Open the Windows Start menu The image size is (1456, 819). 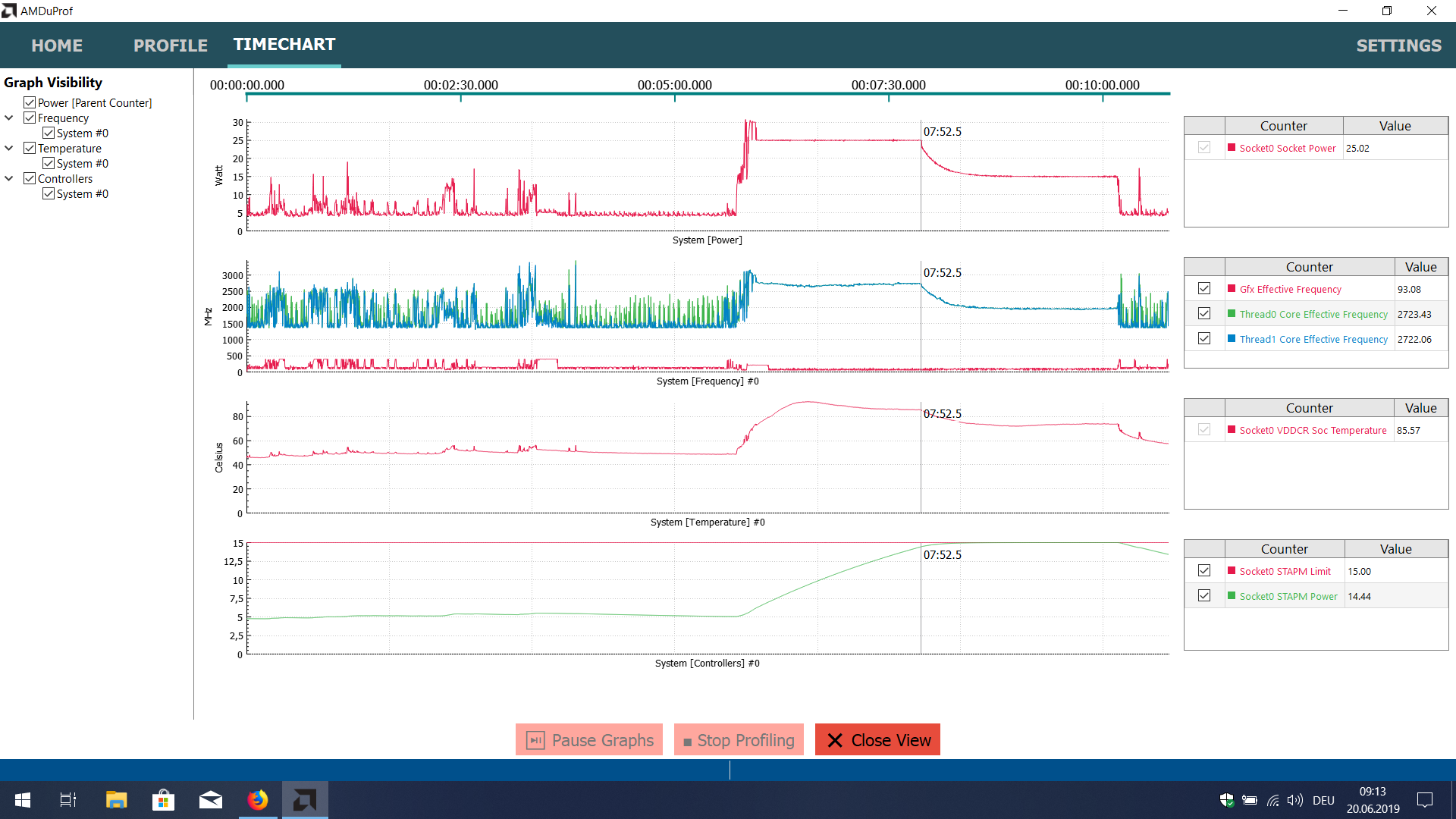(x=23, y=800)
